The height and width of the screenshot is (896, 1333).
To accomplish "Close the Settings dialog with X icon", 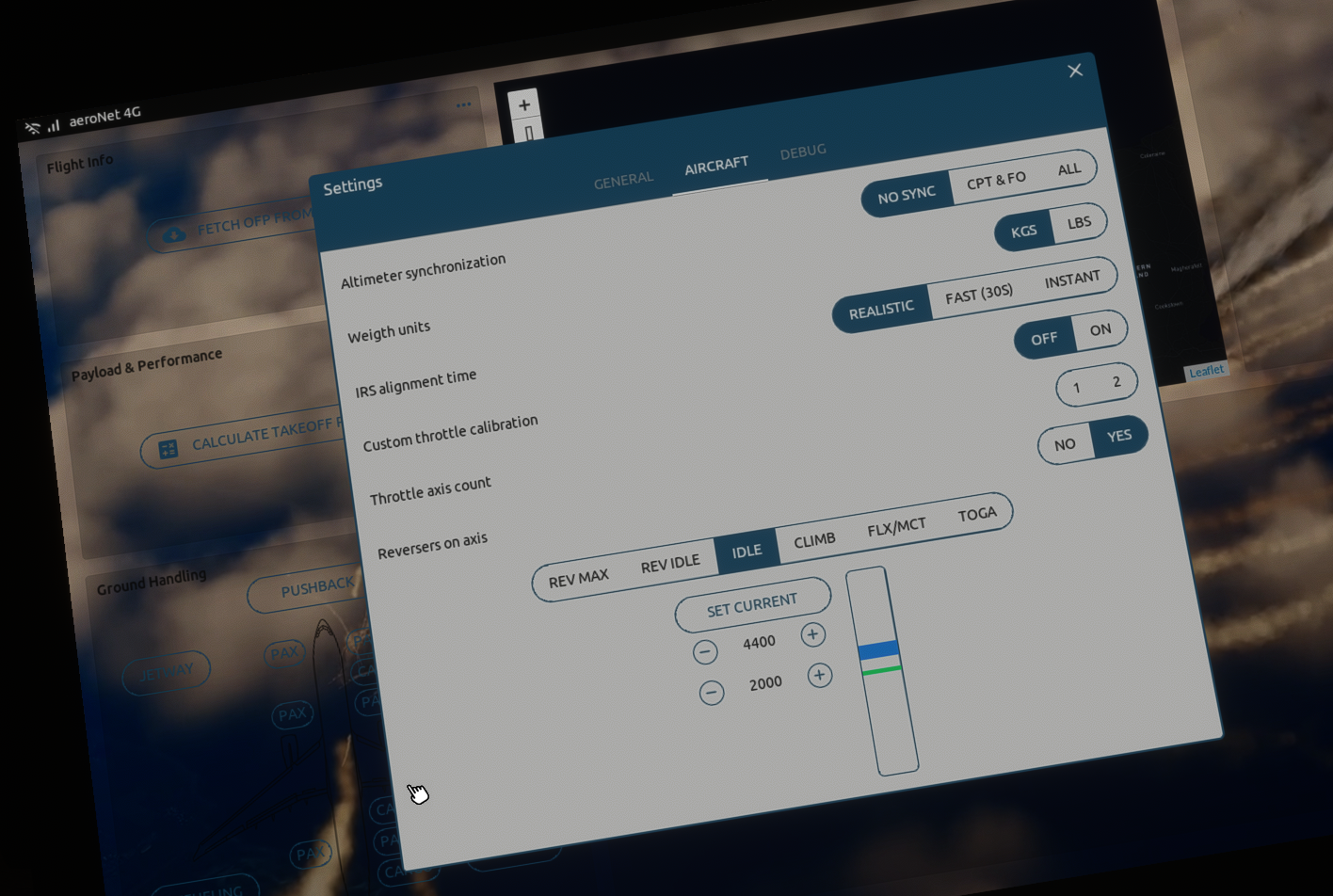I will (1075, 71).
